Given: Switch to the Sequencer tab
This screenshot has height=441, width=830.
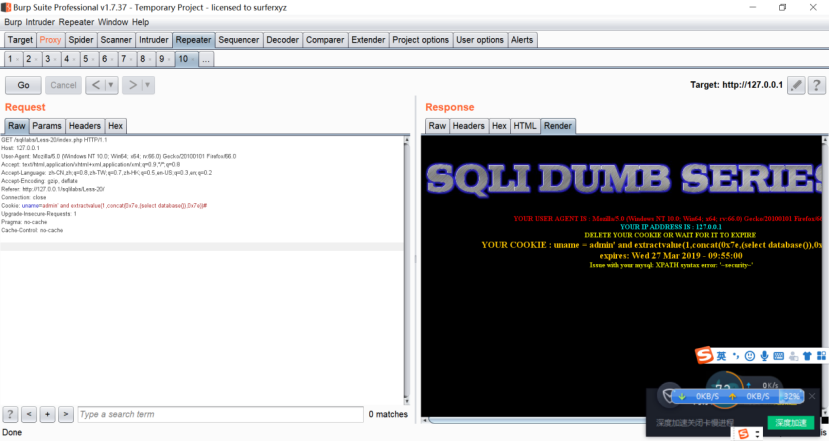Looking at the screenshot, I should tap(239, 40).
